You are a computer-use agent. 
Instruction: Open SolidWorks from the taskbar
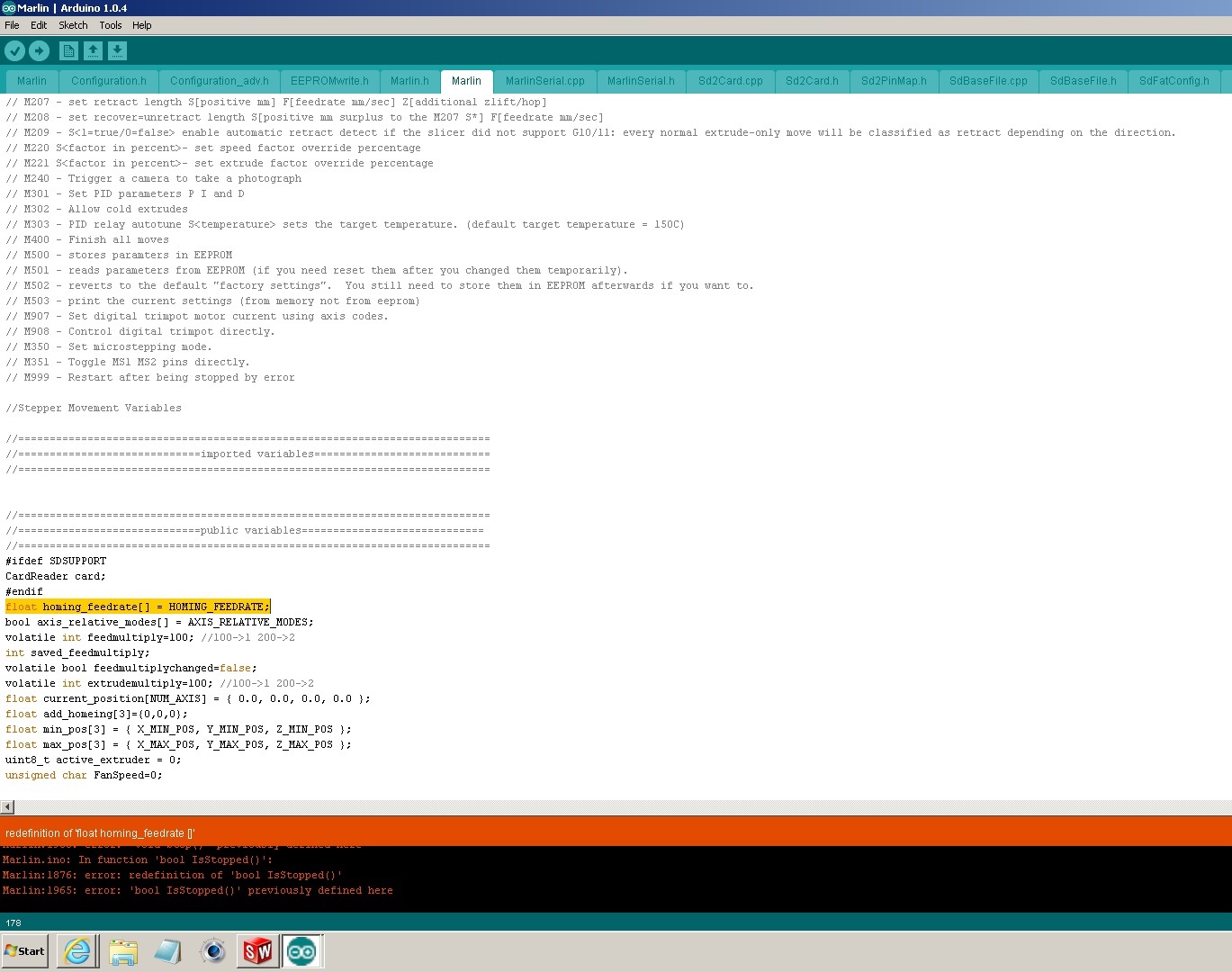pyautogui.click(x=257, y=951)
